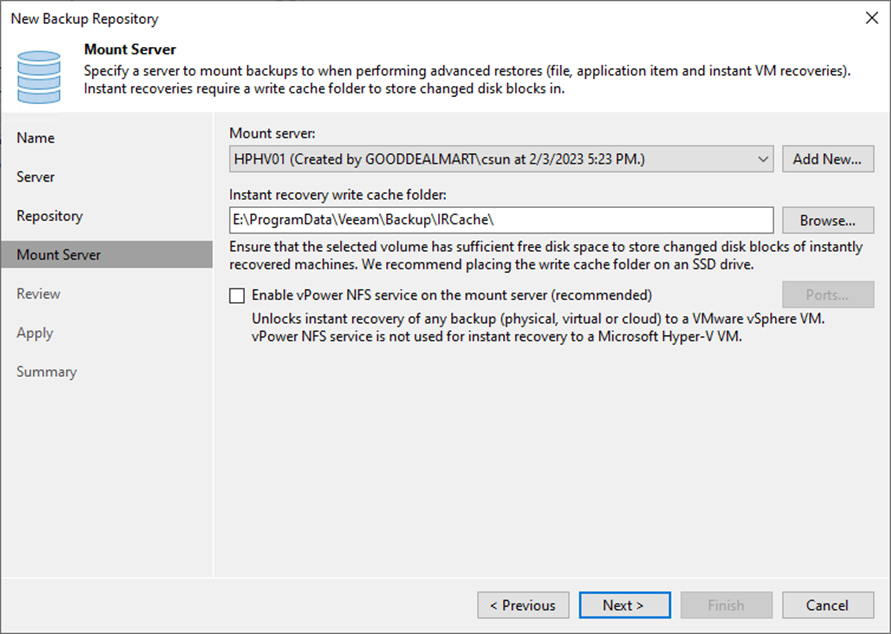The width and height of the screenshot is (891, 634).
Task: Click the backup repository database icon
Action: pos(38,71)
